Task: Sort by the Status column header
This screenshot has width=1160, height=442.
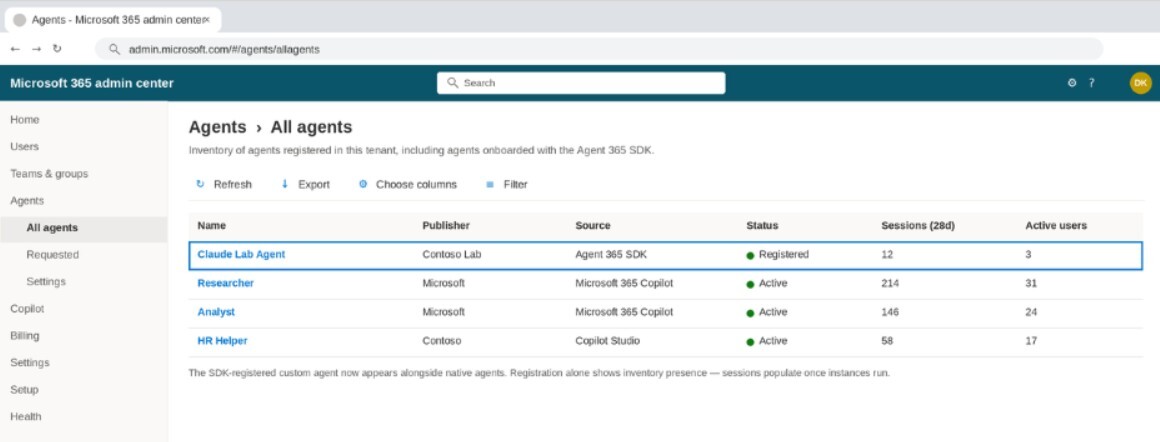Action: [762, 225]
